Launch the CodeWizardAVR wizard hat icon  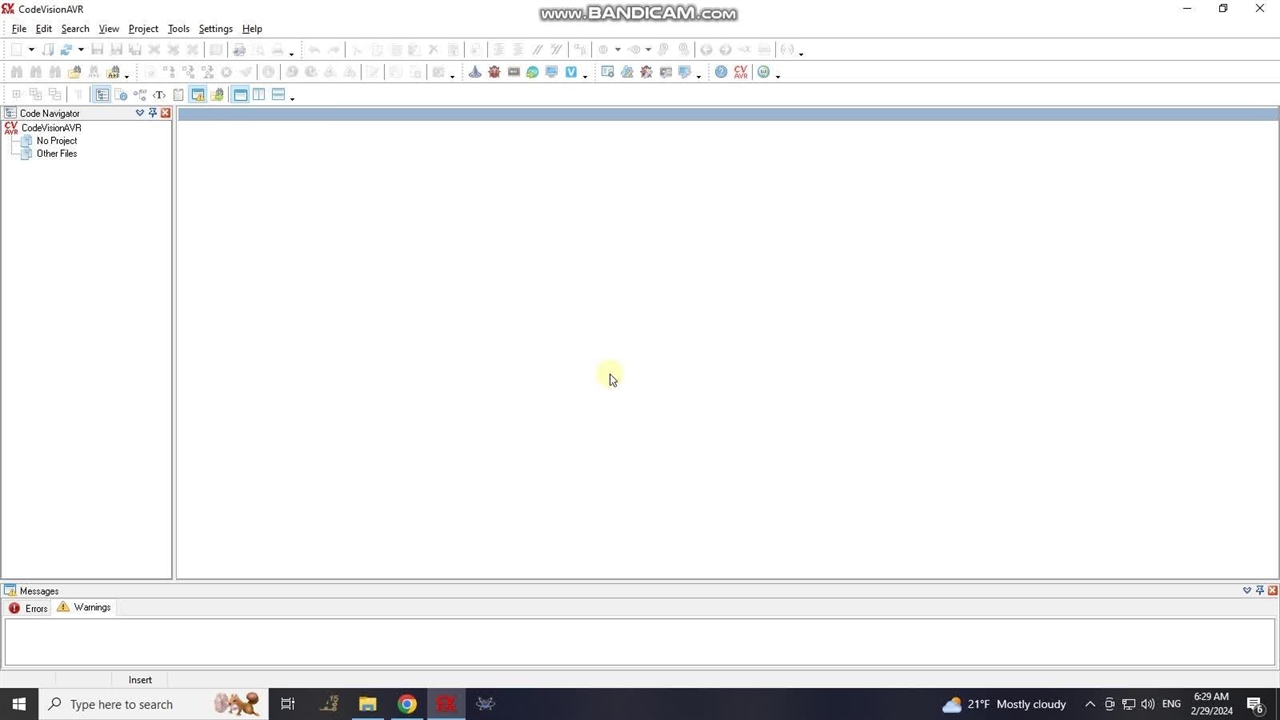pyautogui.click(x=475, y=72)
